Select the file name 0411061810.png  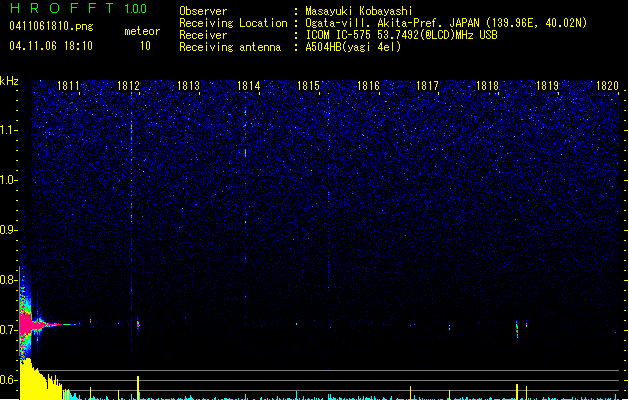pyautogui.click(x=51, y=26)
